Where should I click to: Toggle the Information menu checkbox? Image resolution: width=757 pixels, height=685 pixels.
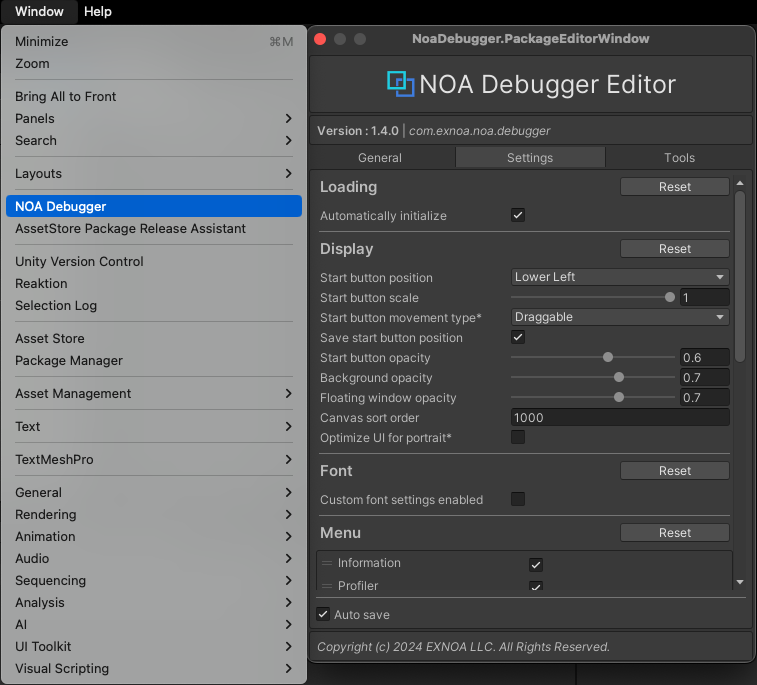[x=536, y=564]
